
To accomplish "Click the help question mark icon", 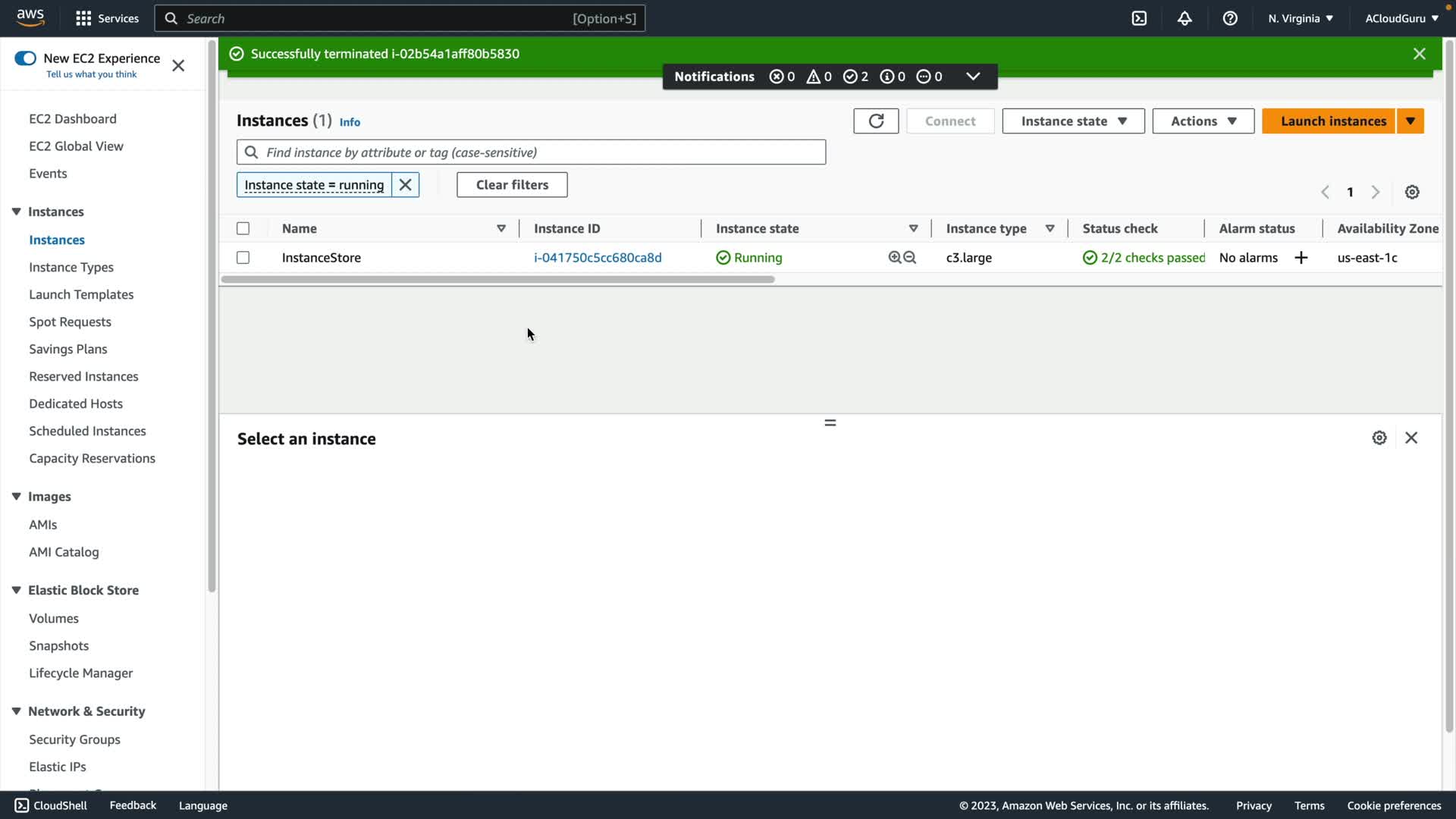I will 1230,18.
